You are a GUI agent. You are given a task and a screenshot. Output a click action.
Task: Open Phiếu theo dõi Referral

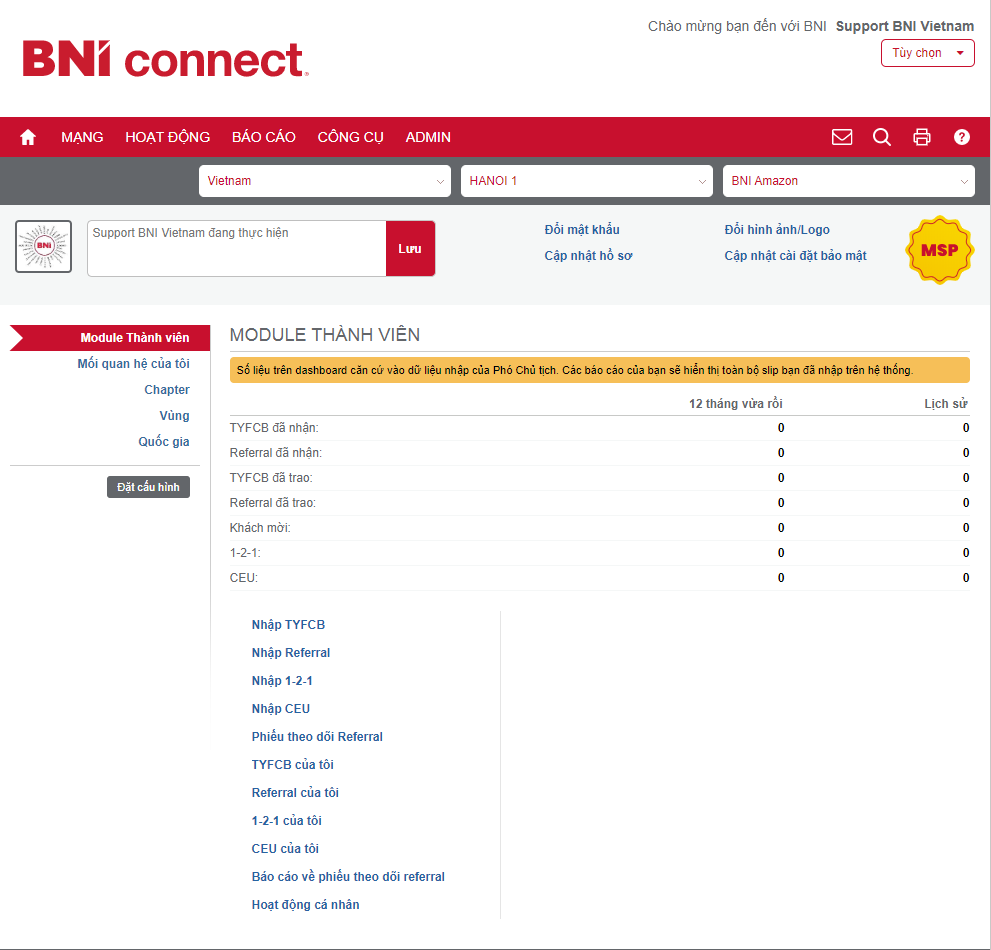tap(317, 736)
